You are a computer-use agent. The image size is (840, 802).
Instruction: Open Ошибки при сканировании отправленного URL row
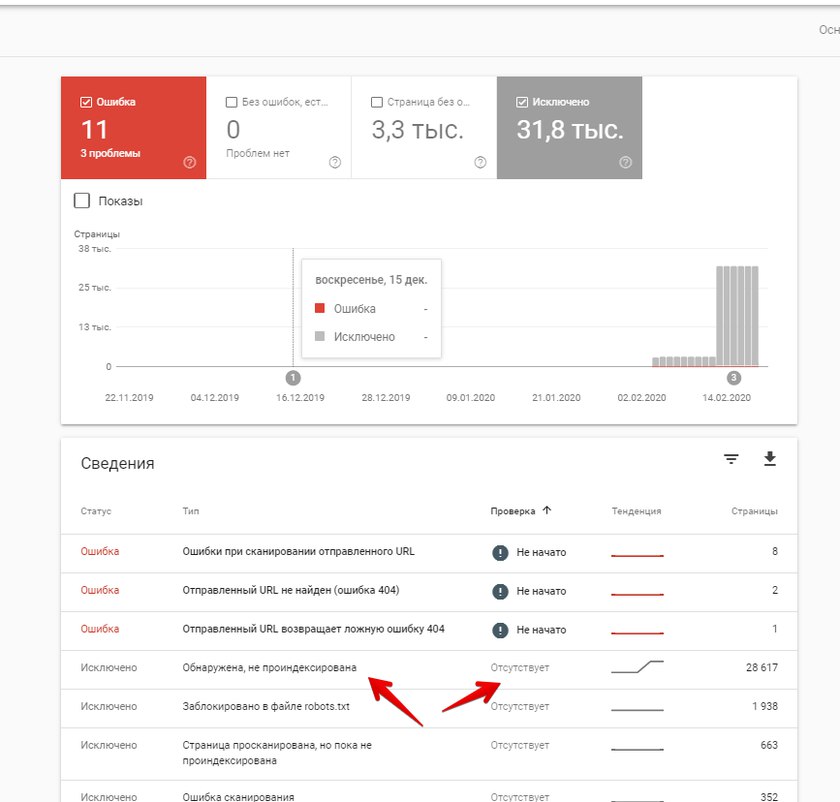click(429, 553)
